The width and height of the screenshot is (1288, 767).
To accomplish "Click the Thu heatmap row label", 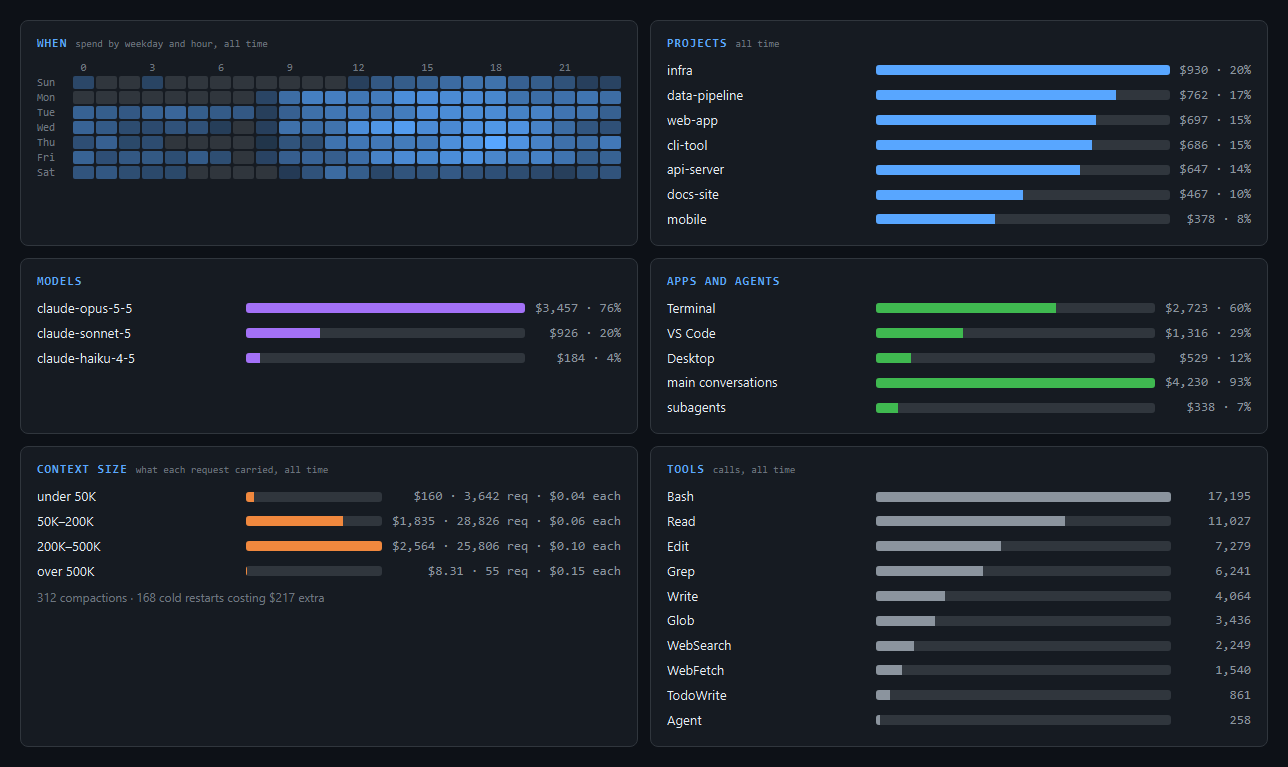I will coord(46,143).
